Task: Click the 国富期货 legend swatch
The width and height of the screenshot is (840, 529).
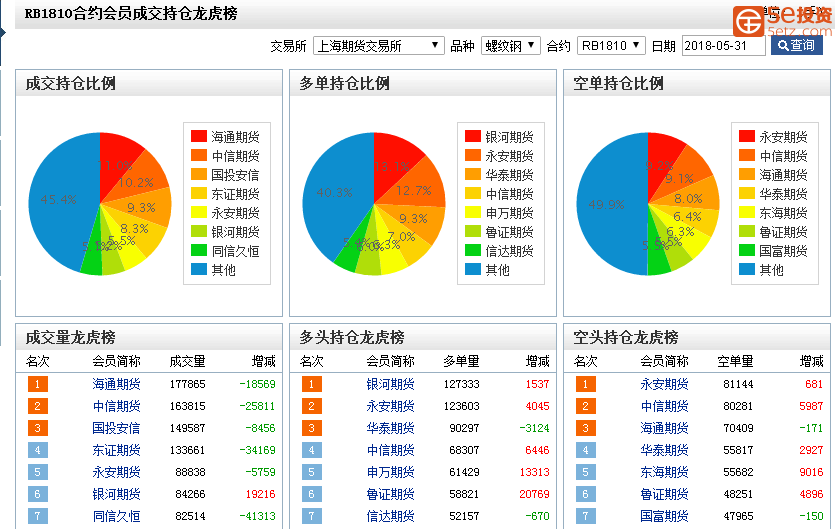Action: (747, 250)
